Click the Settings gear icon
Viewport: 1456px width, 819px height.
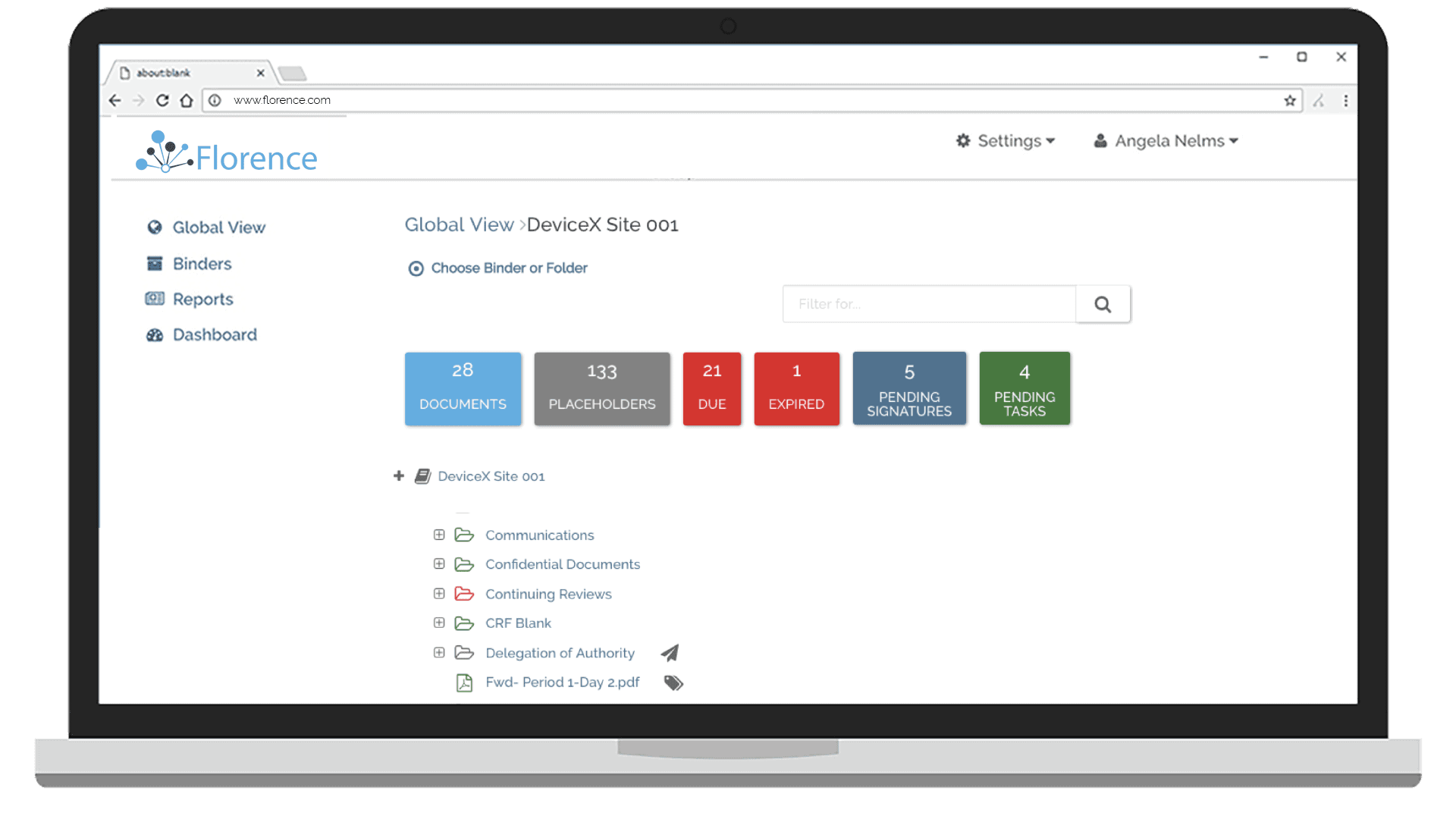(x=963, y=140)
